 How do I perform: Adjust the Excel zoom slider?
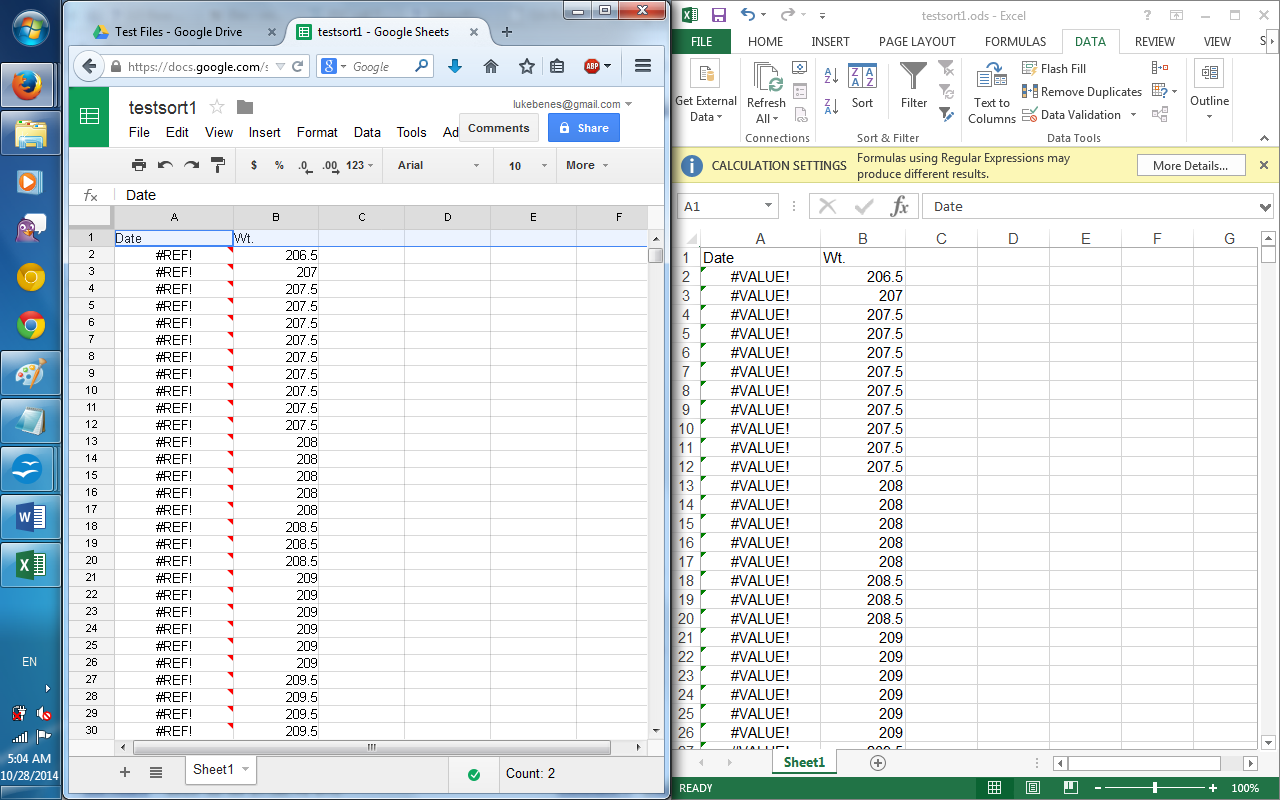1155,788
